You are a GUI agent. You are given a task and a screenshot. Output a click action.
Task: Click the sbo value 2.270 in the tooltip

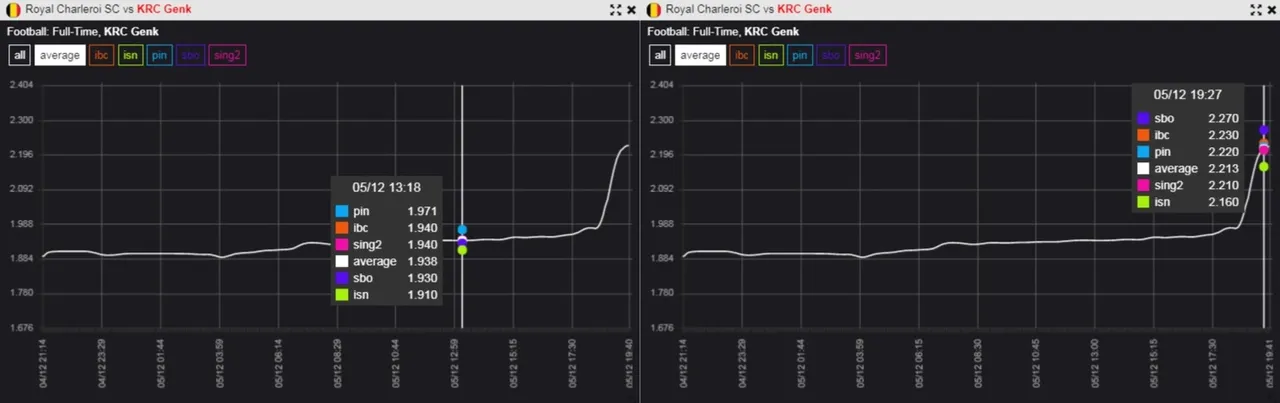pyautogui.click(x=1224, y=118)
